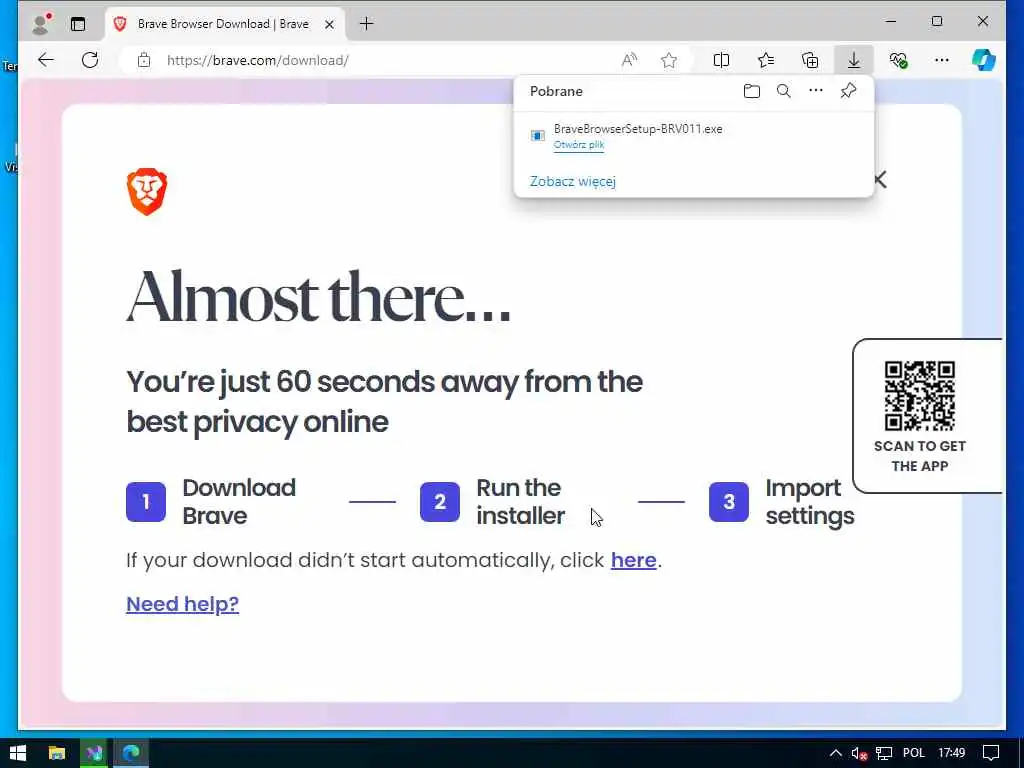Reload the current page
Image resolution: width=1024 pixels, height=768 pixels.
coord(90,60)
